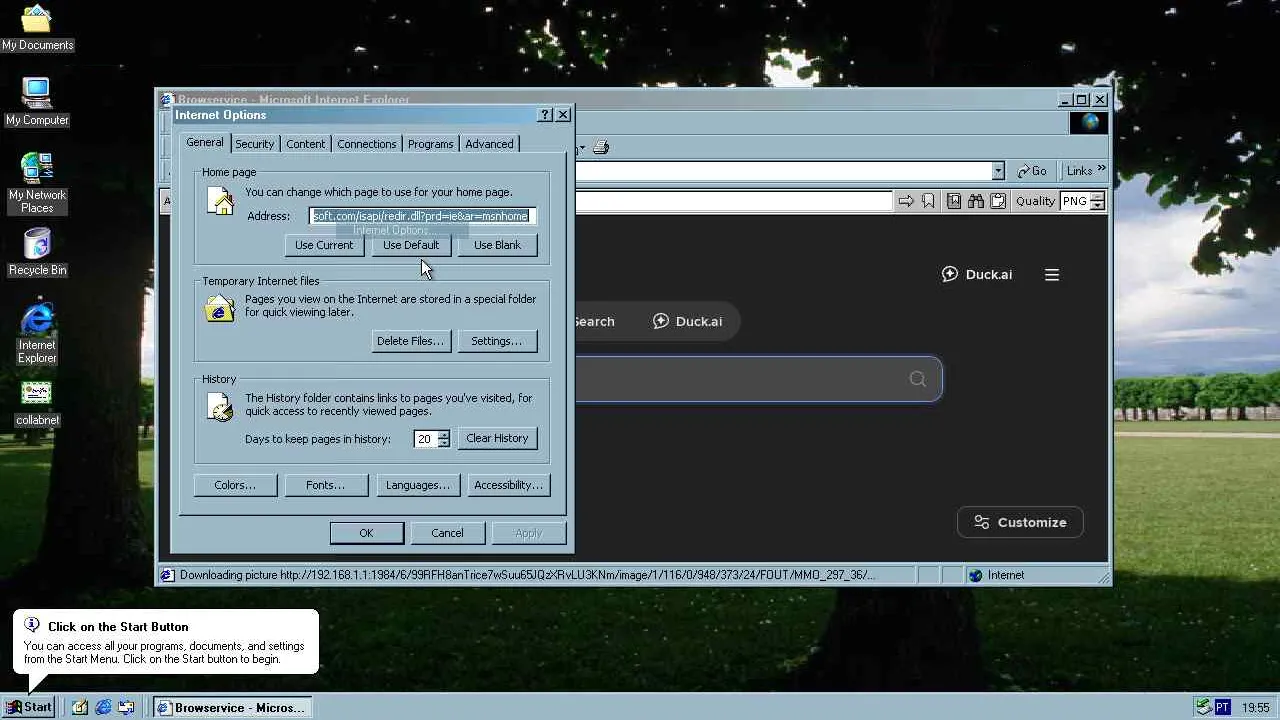Image resolution: width=1280 pixels, height=720 pixels.
Task: Click the Quality PNG value field
Action: tap(1075, 201)
